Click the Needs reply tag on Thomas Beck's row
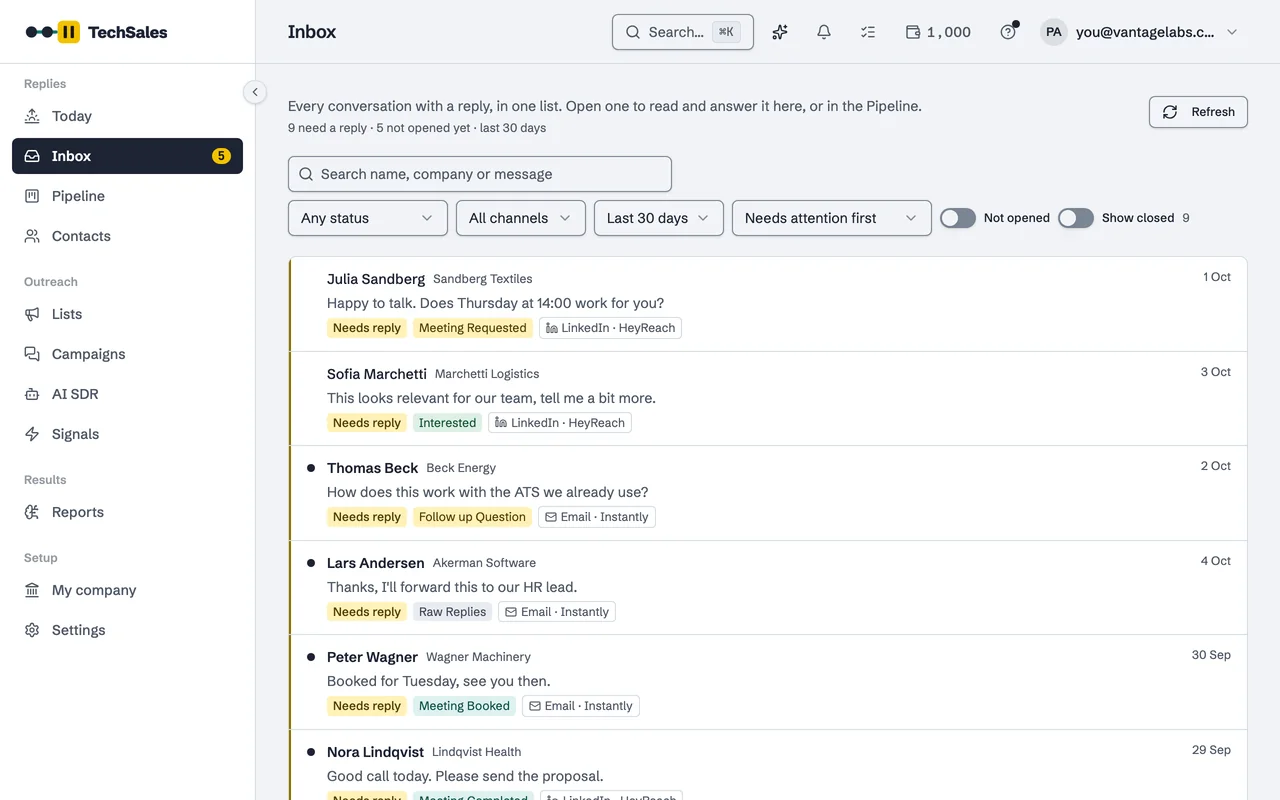The height and width of the screenshot is (800, 1280). click(367, 517)
